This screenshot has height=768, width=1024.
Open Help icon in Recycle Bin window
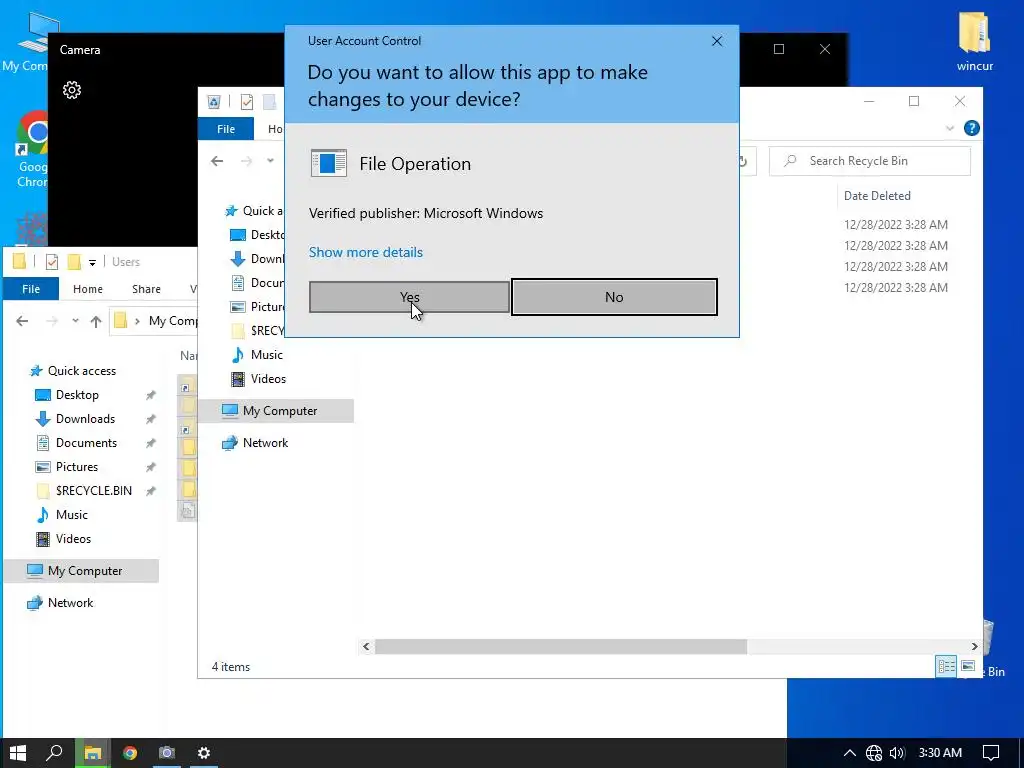click(971, 129)
